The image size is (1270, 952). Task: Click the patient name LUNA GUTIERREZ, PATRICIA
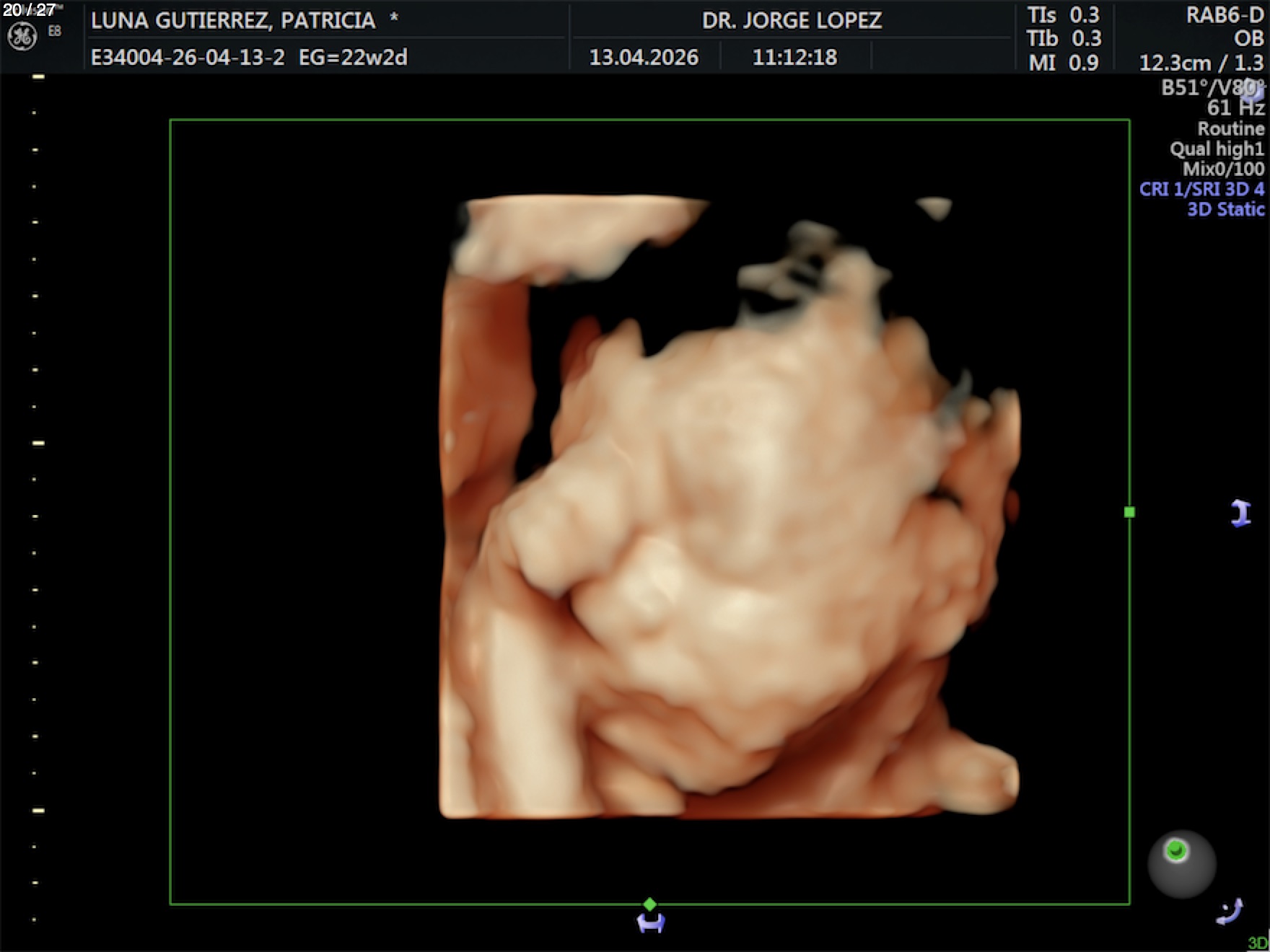pyautogui.click(x=233, y=21)
